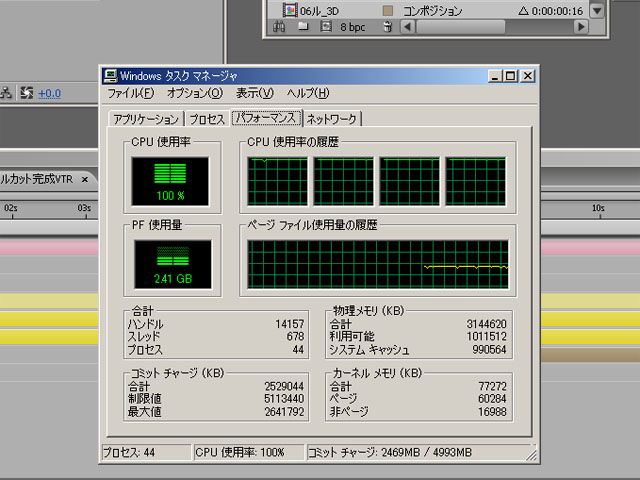Click the 最大値 value 2641792

[x=284, y=411]
